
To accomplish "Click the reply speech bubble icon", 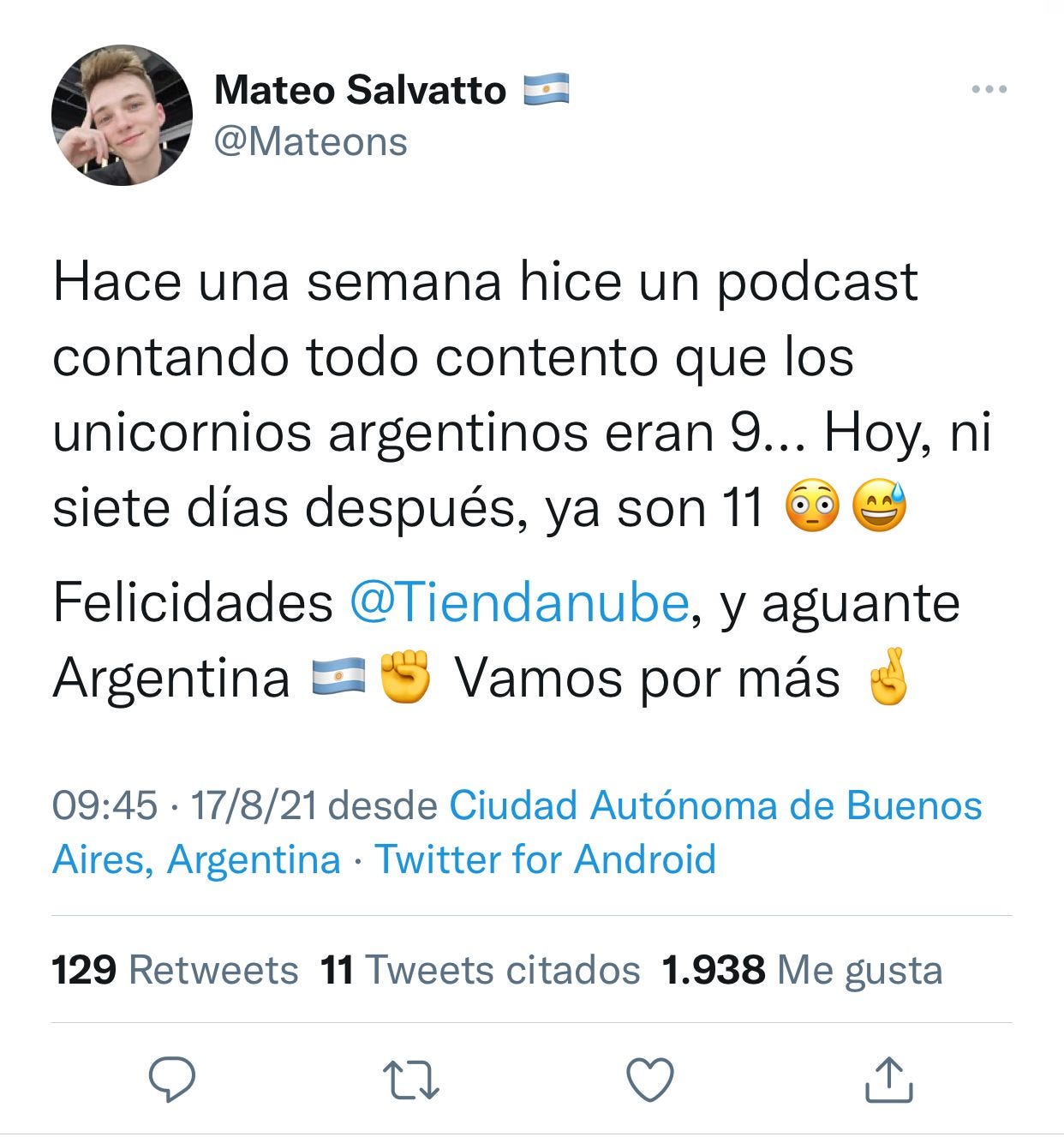I will 172,1079.
